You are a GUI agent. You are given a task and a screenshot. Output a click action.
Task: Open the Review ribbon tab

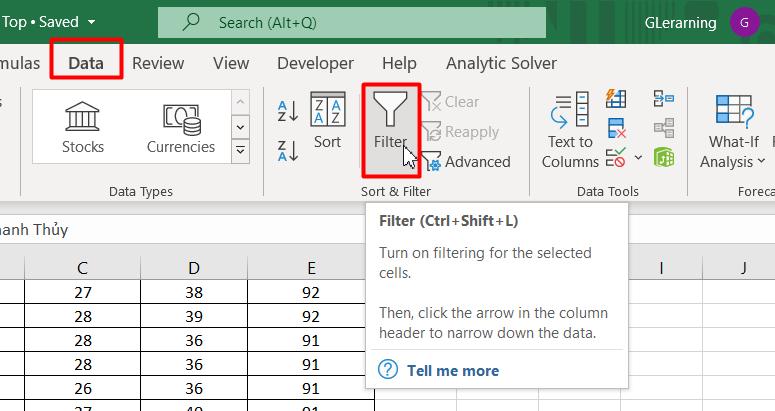click(x=158, y=63)
